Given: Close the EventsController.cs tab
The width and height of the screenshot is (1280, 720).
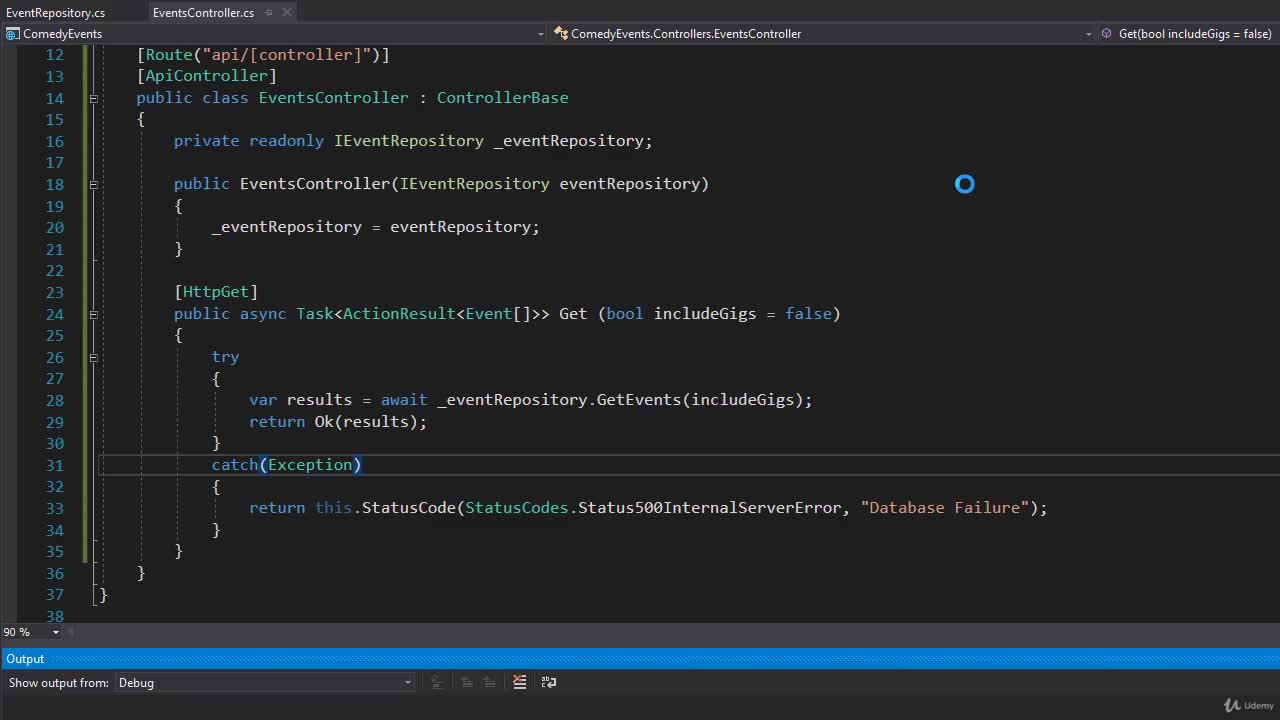Looking at the screenshot, I should pyautogui.click(x=287, y=13).
